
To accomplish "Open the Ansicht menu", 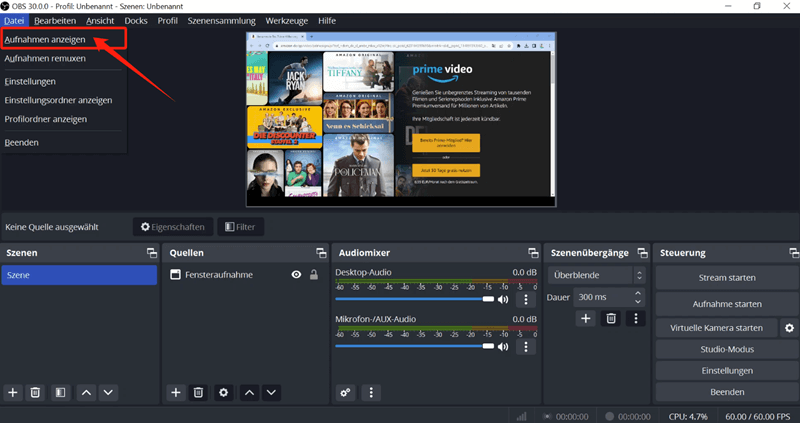I will tap(100, 20).
